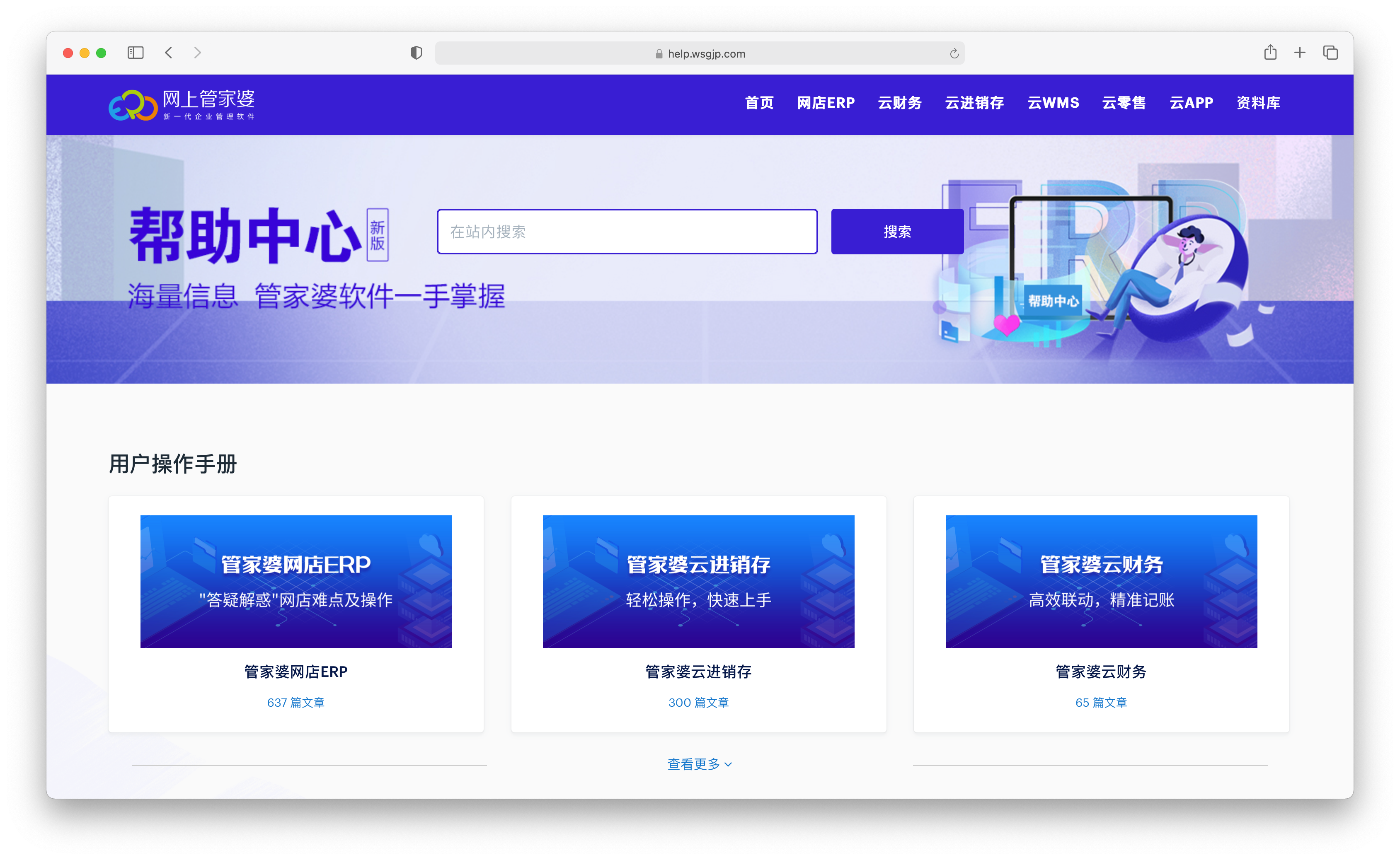Click the 网上管家婆 cloud logo
Screen dimensions: 1400x860
click(133, 105)
